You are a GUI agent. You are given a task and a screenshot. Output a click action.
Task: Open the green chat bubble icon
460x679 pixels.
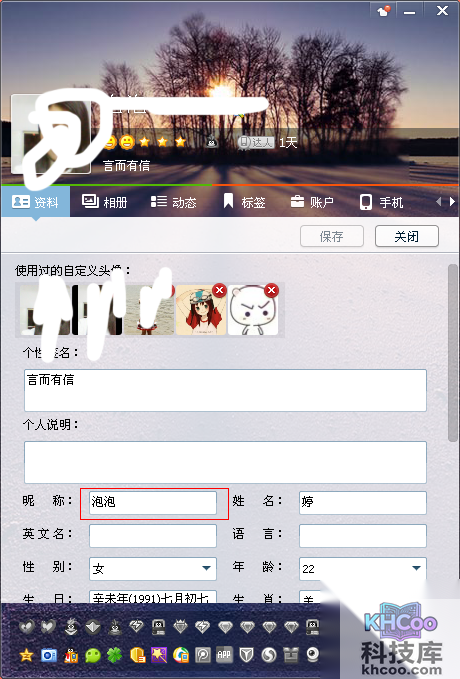(x=93, y=655)
